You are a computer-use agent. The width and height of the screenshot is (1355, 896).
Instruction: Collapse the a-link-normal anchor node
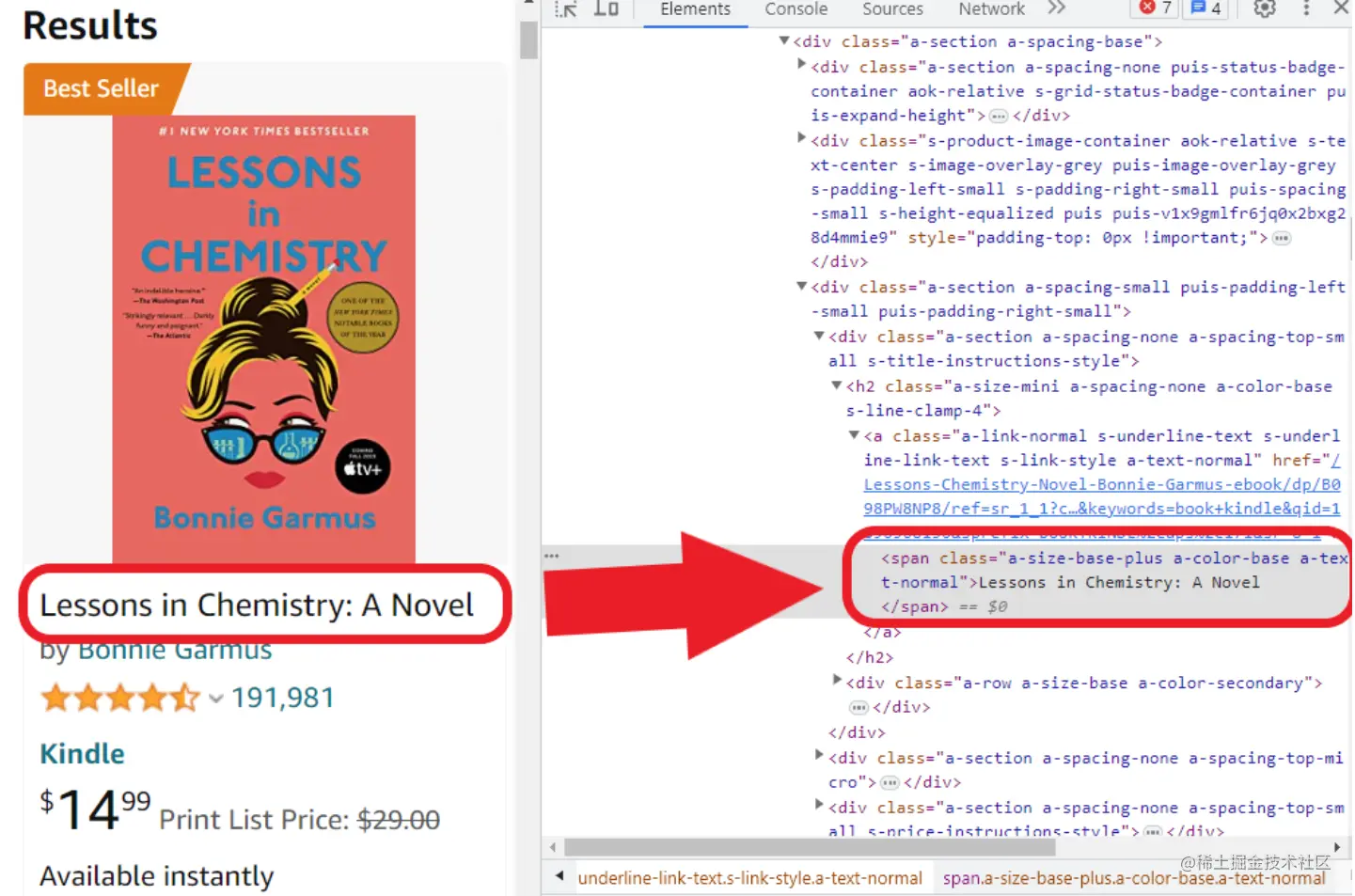(x=854, y=435)
